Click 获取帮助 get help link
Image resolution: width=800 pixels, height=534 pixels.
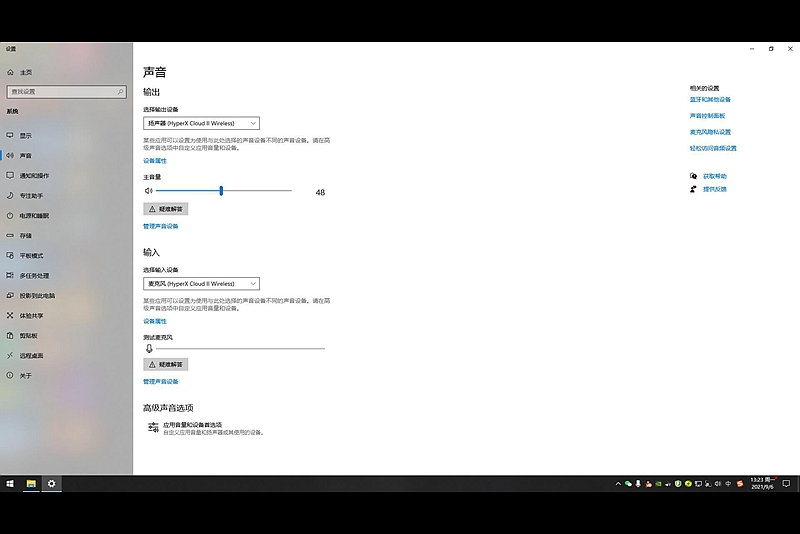(x=715, y=176)
